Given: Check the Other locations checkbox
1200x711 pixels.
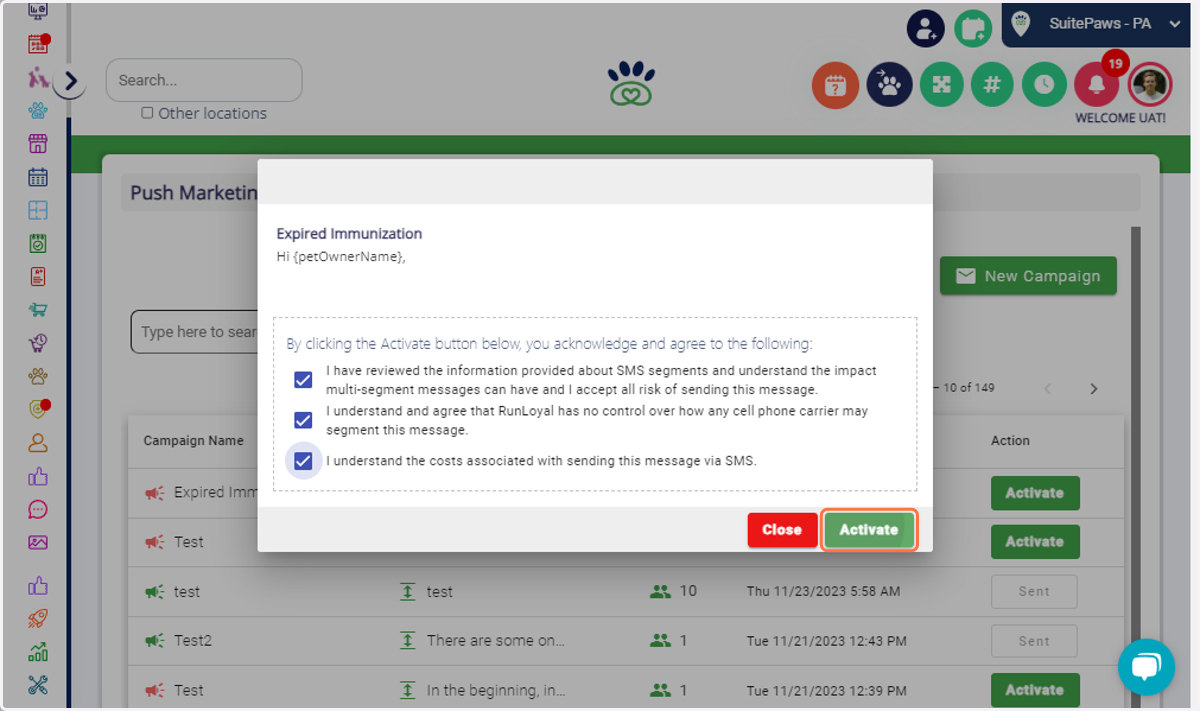Looking at the screenshot, I should click(x=147, y=113).
